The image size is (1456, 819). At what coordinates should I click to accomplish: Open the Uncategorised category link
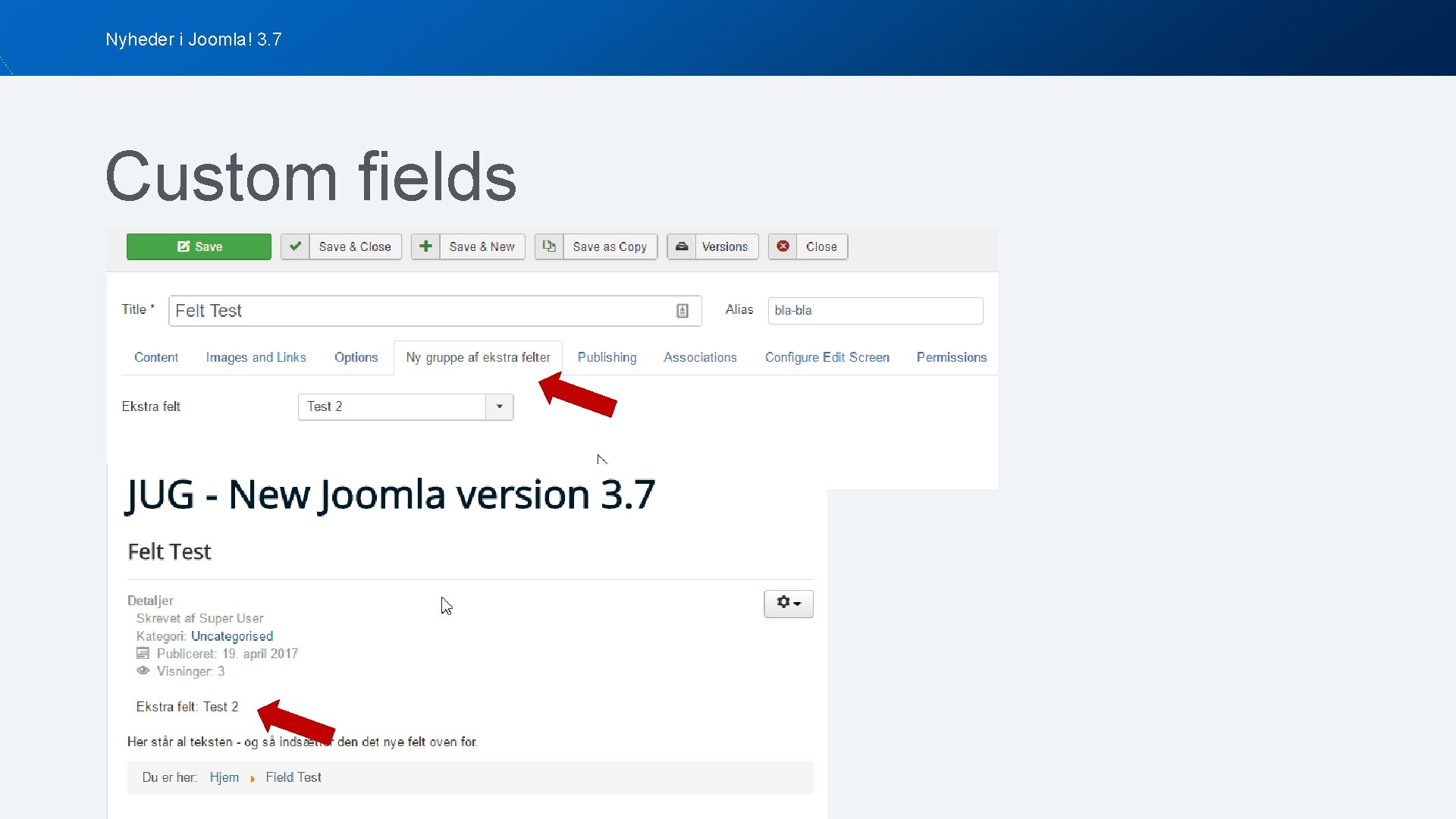tap(232, 636)
